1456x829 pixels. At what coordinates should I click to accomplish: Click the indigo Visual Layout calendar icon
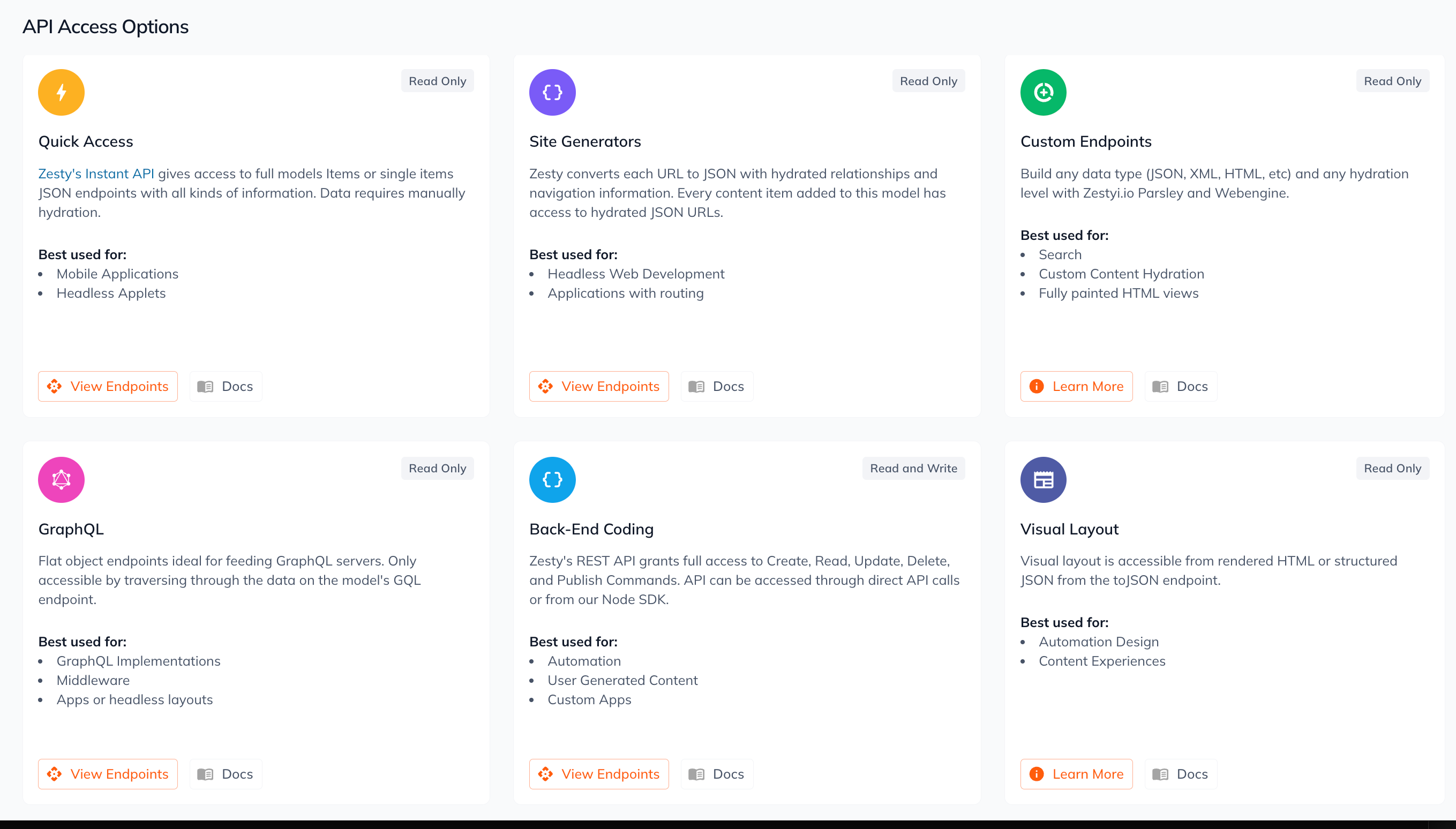(x=1043, y=479)
